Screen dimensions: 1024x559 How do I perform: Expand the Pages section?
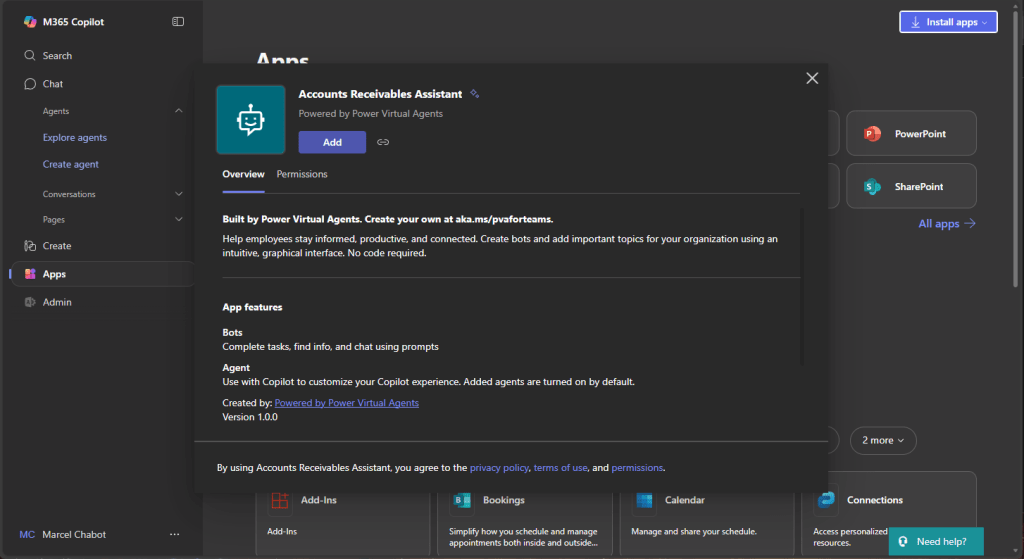(x=179, y=219)
